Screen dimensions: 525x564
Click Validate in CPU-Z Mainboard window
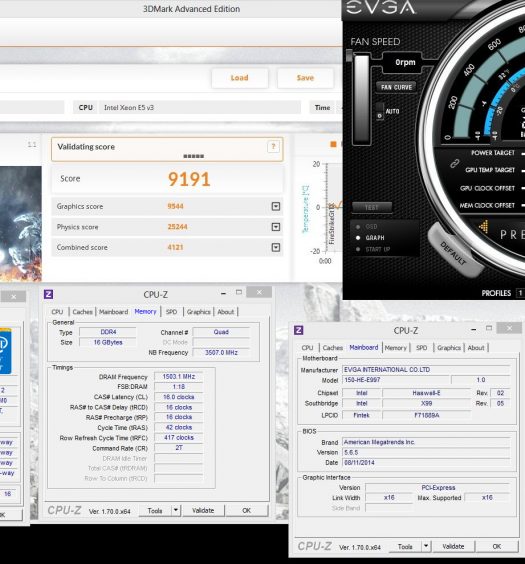tap(453, 546)
